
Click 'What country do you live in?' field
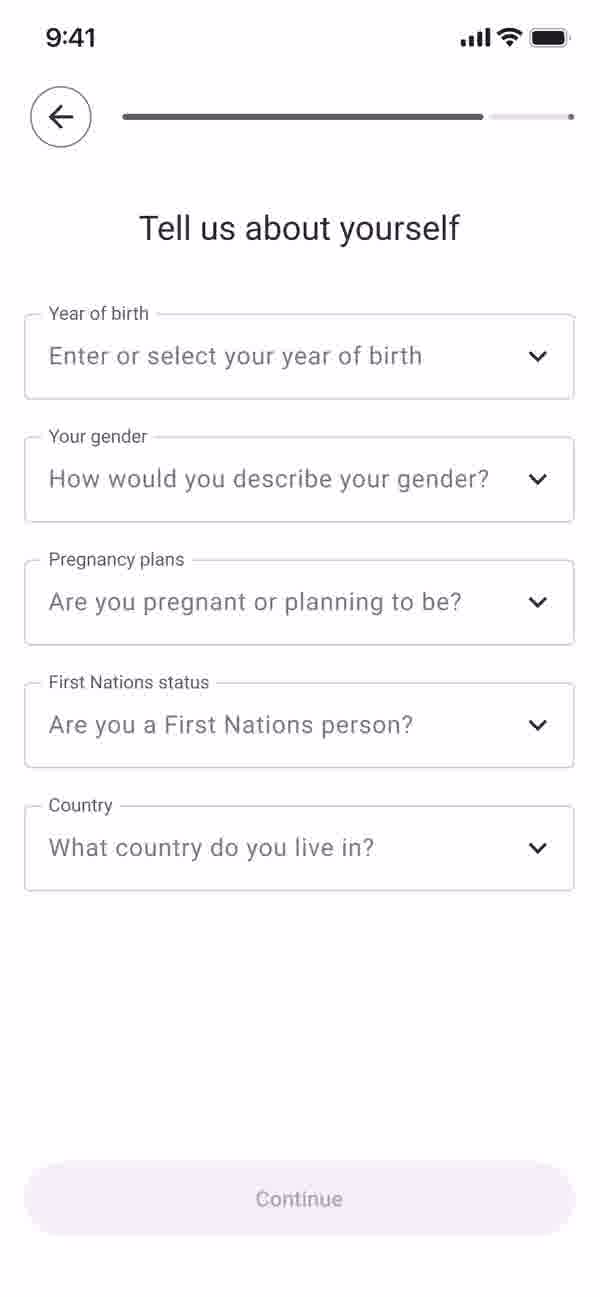pyautogui.click(x=299, y=848)
